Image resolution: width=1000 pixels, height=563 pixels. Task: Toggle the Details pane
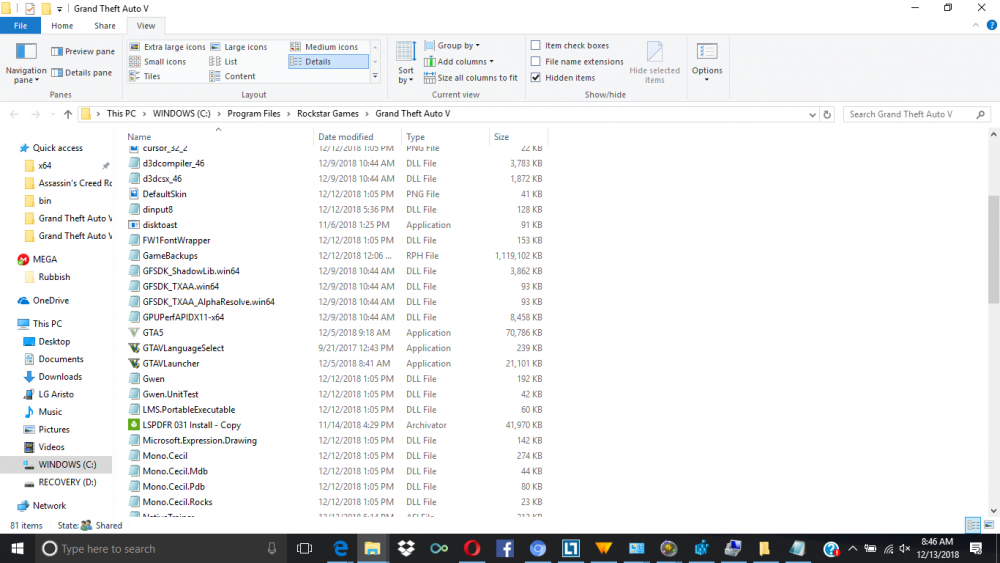coord(82,73)
